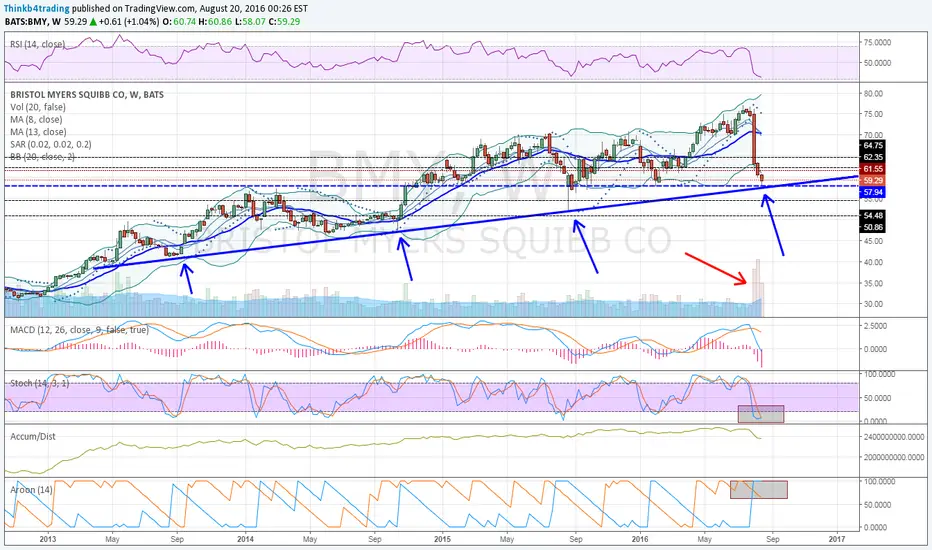Click the 2015 time axis label
The image size is (932, 550).
coord(442,539)
